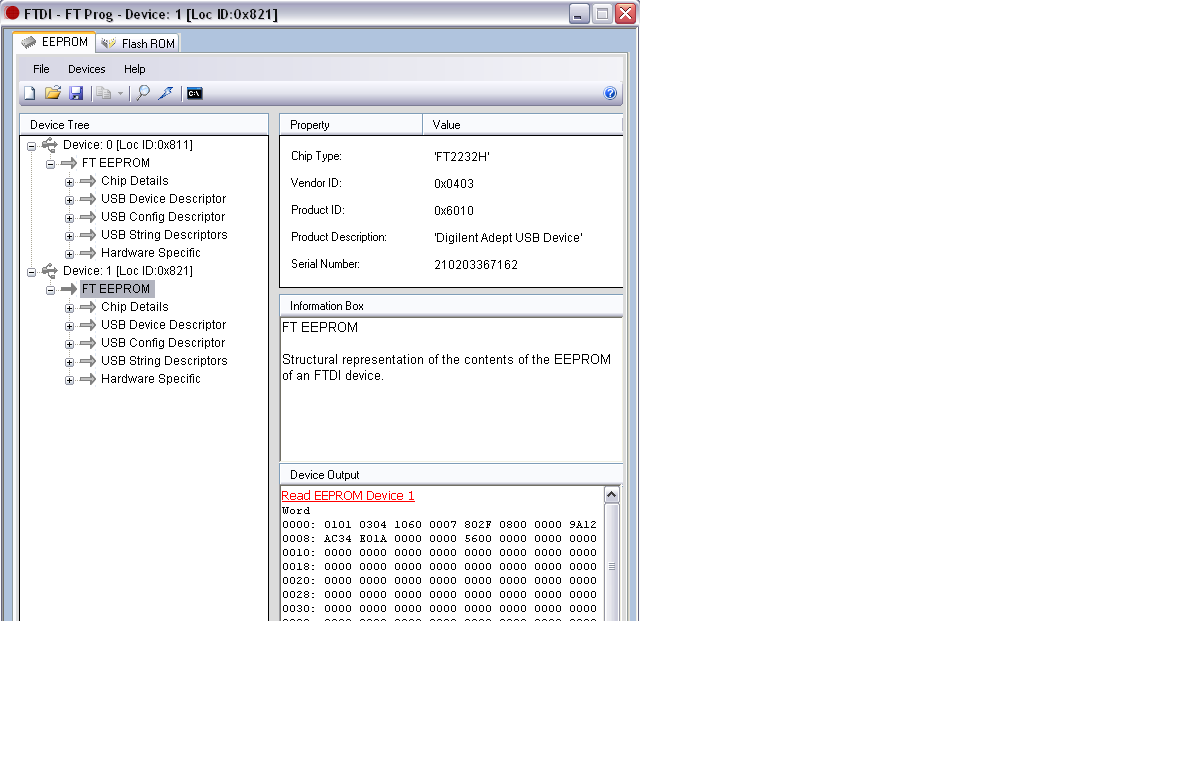
Task: Expand Hardware Specific under Device 1
Action: (x=70, y=380)
